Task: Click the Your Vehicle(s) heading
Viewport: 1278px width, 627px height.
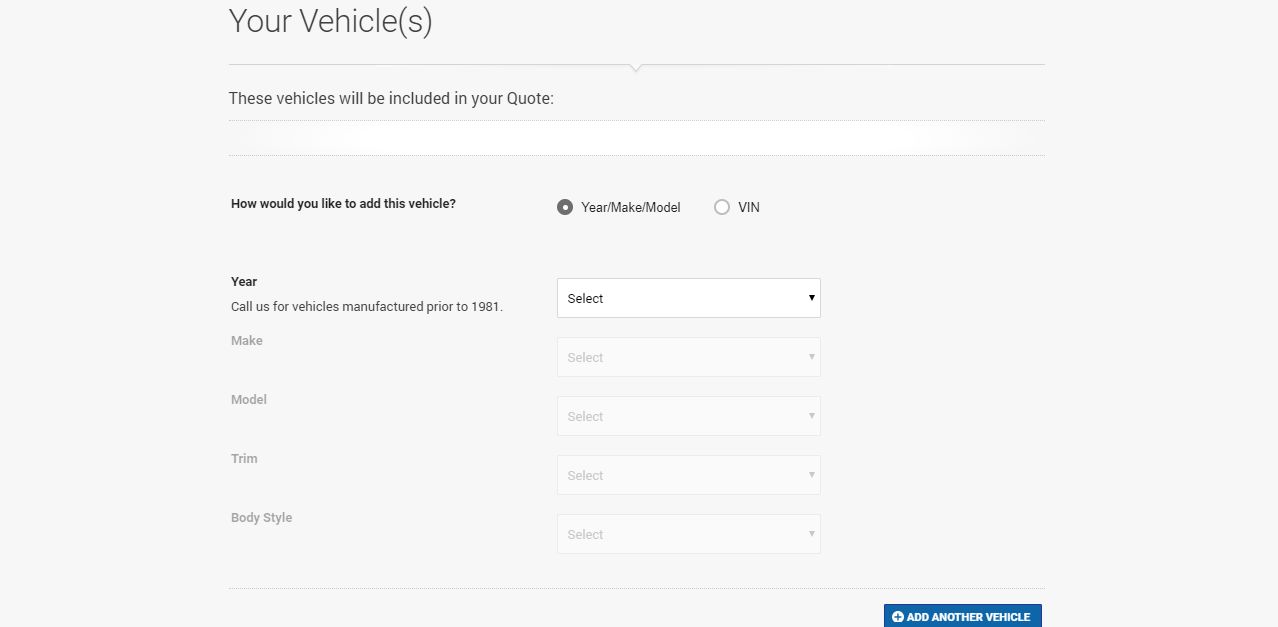Action: (331, 20)
